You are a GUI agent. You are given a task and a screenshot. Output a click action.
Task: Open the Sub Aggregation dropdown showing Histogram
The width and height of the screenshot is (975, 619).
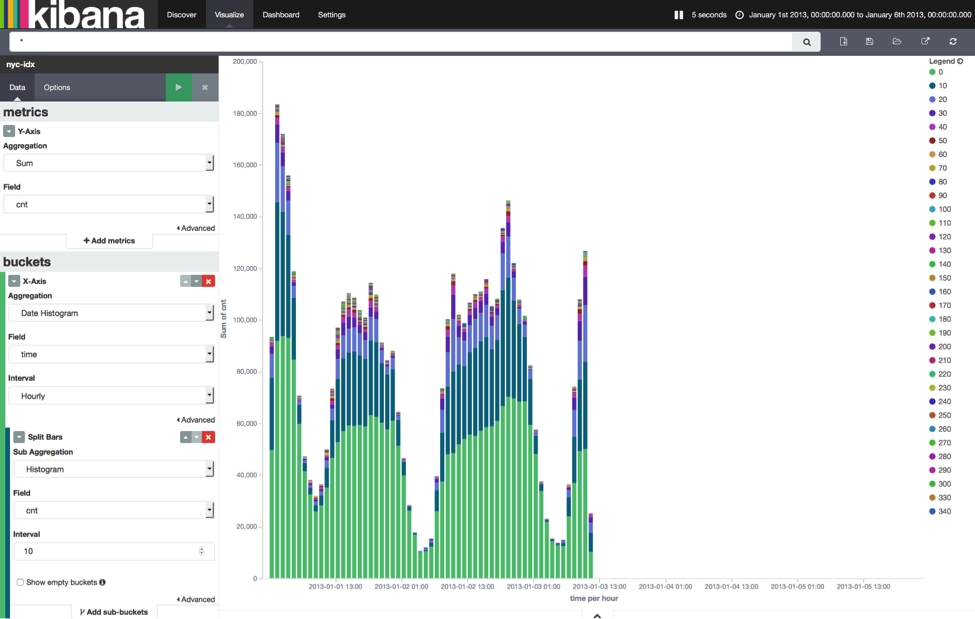pos(114,469)
